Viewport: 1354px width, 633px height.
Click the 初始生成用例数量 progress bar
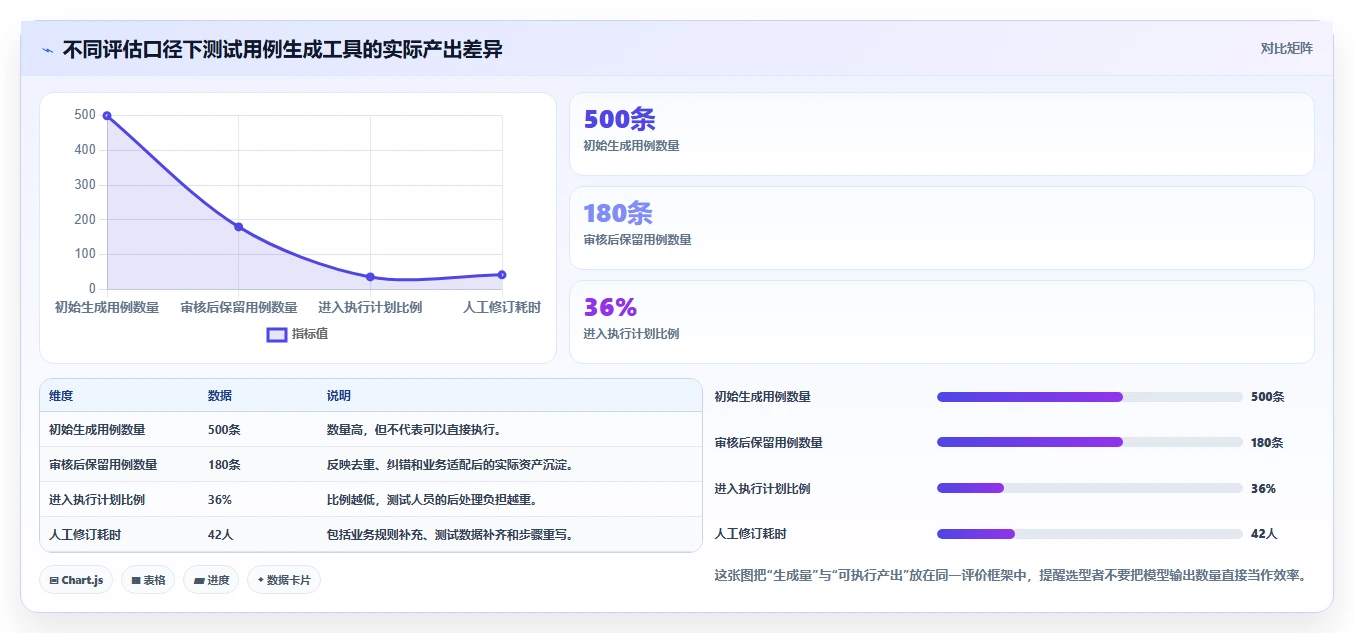[1090, 397]
